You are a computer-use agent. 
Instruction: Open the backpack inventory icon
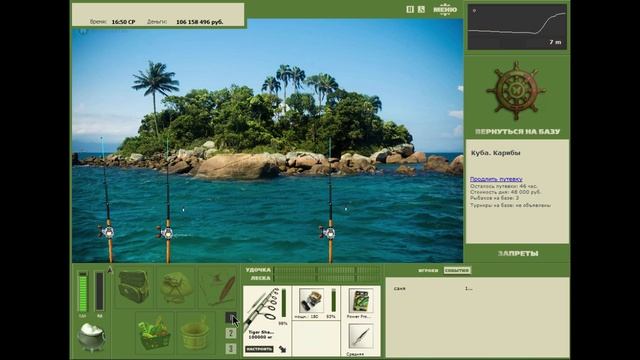(x=134, y=287)
